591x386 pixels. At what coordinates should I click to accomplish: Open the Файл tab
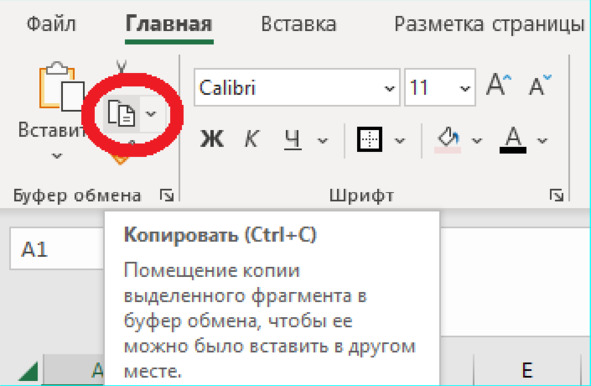tap(51, 24)
